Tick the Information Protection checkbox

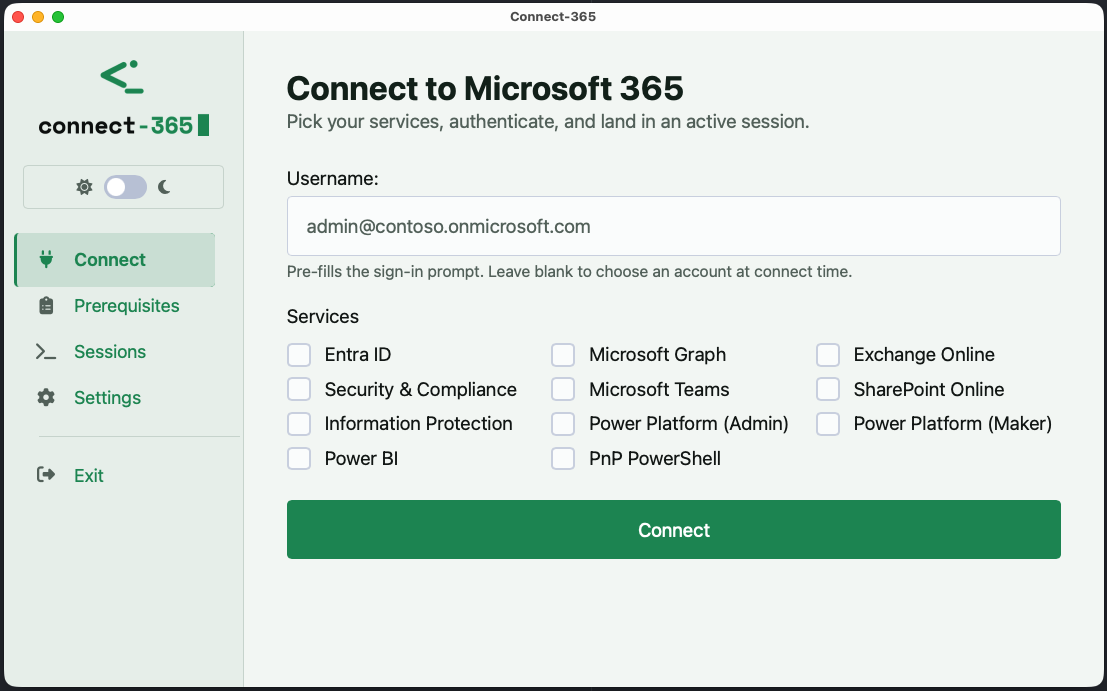point(299,423)
